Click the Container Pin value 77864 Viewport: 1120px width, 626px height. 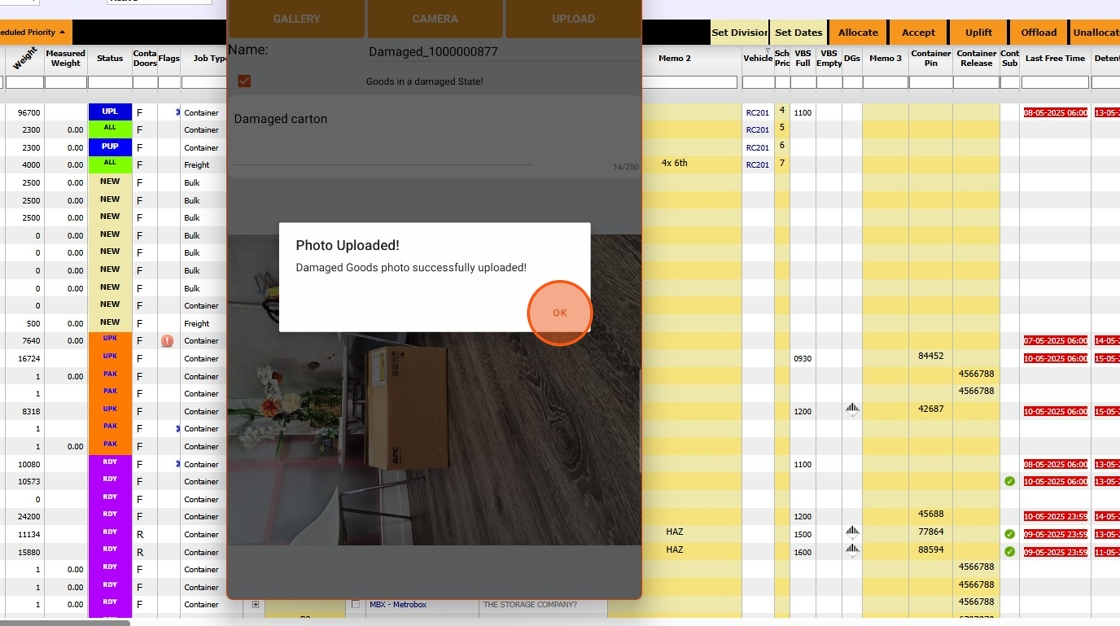click(x=931, y=532)
